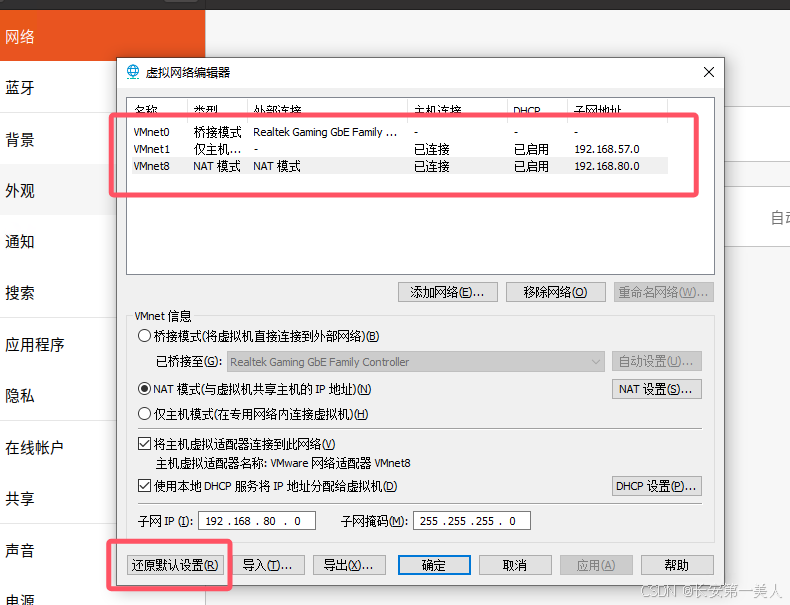
Task: Confirm with the 确定 button
Action: coord(434,565)
